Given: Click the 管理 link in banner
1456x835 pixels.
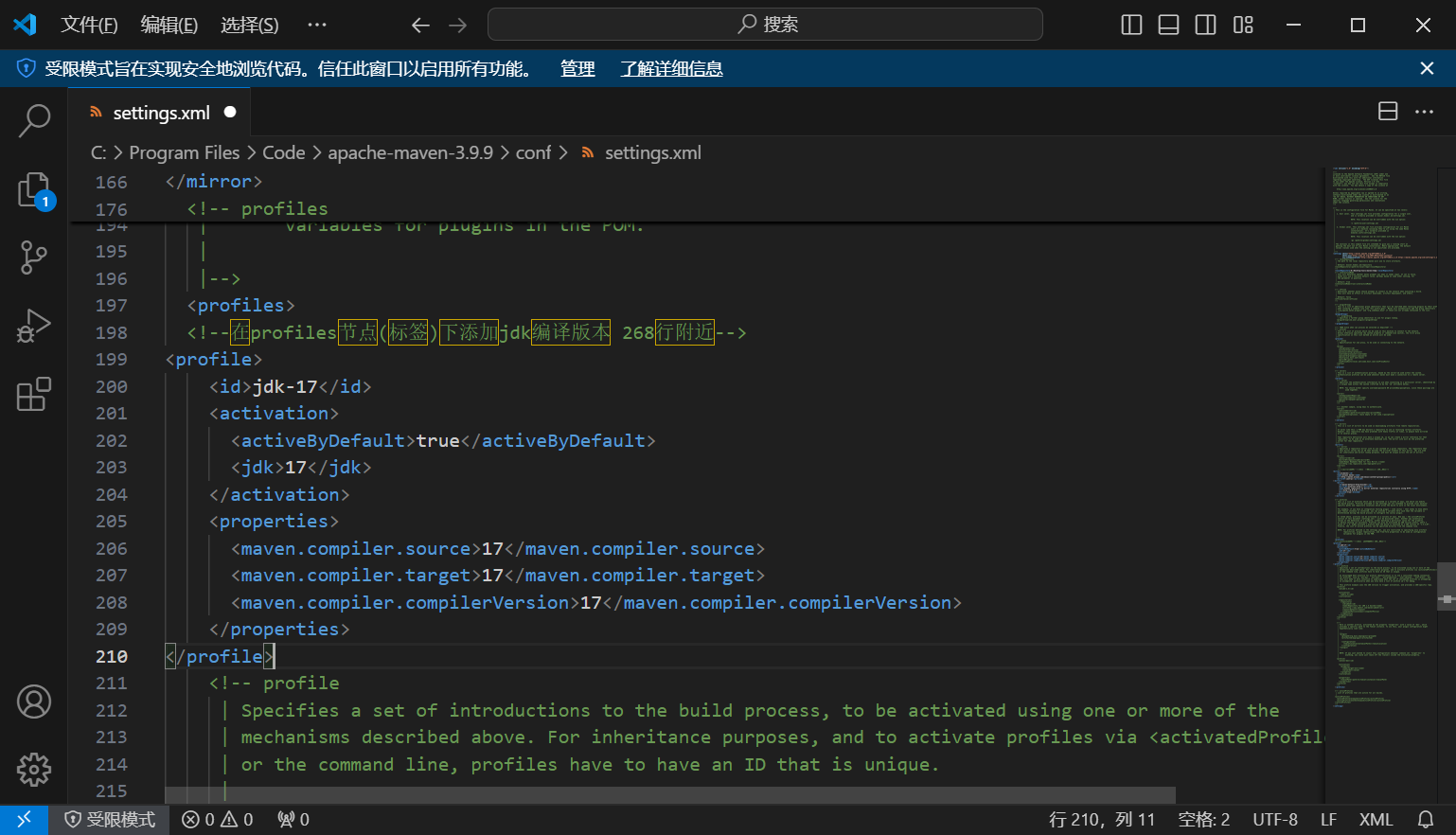Looking at the screenshot, I should pyautogui.click(x=577, y=69).
